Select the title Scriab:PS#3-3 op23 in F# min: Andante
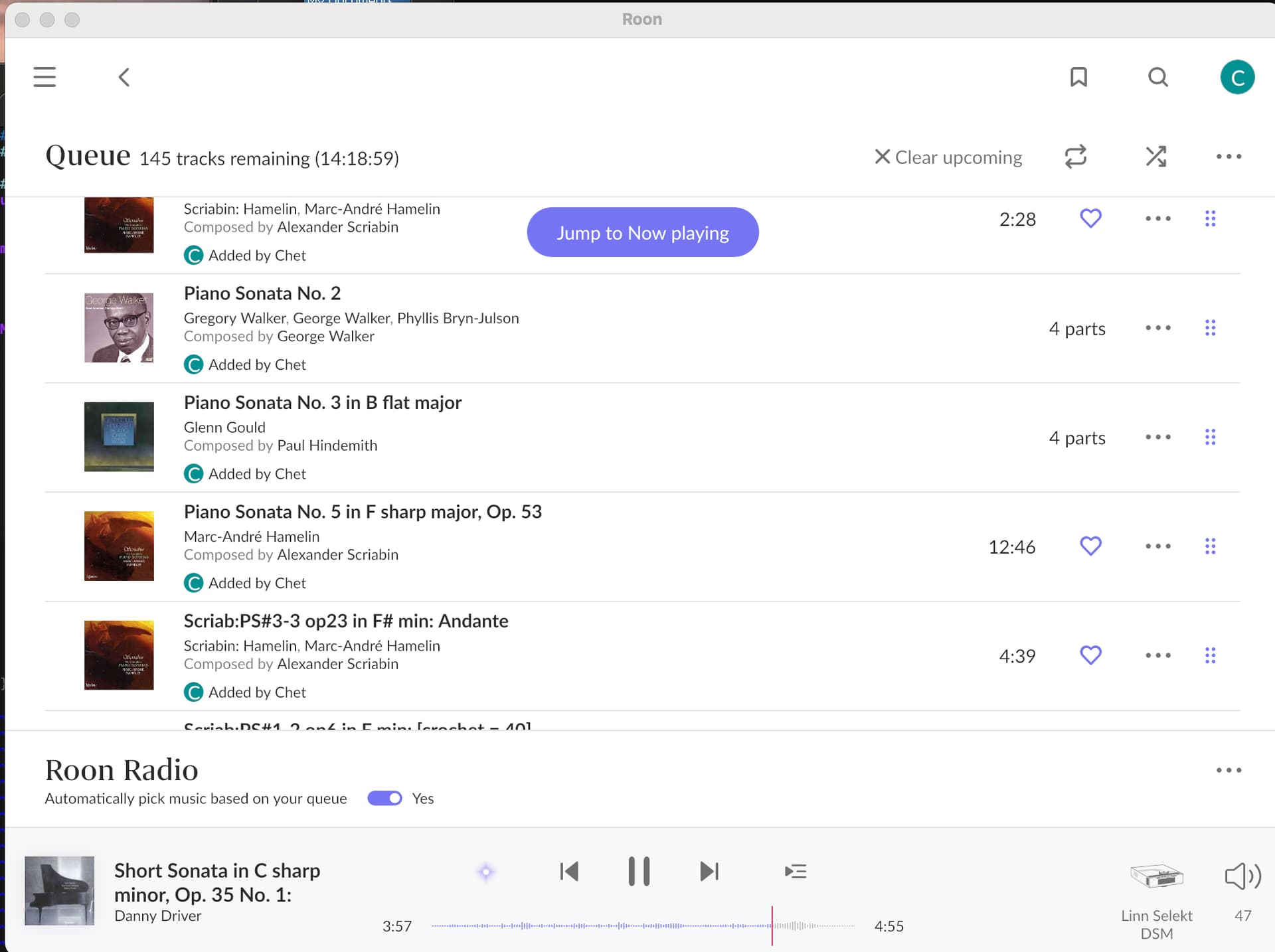The height and width of the screenshot is (952, 1275). pos(346,621)
